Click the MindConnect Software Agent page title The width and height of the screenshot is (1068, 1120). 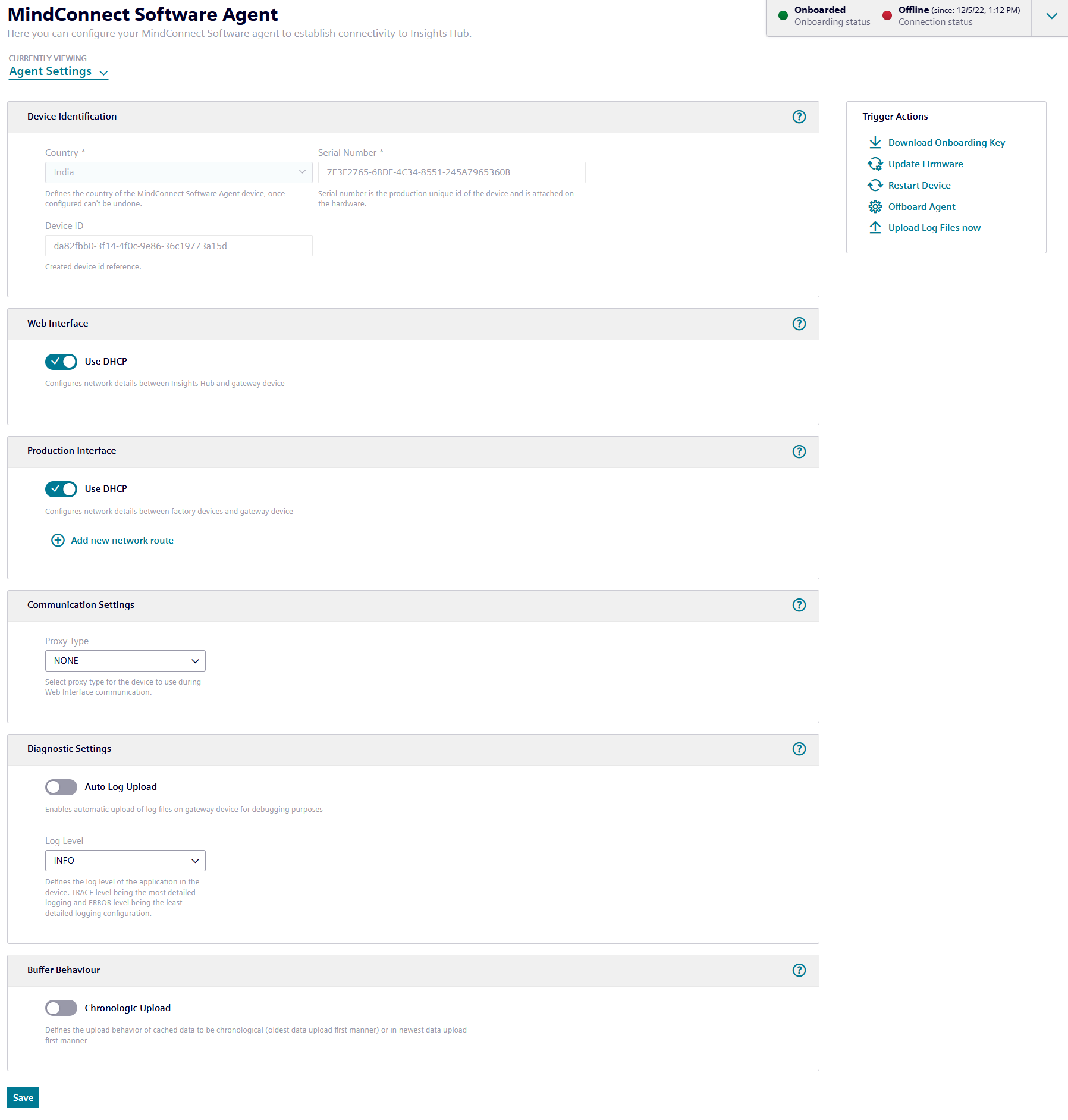pos(143,14)
